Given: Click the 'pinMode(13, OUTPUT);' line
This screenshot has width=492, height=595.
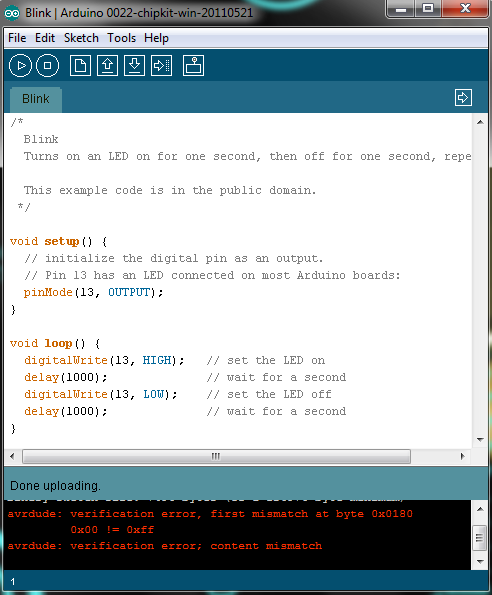Looking at the screenshot, I should [x=93, y=292].
